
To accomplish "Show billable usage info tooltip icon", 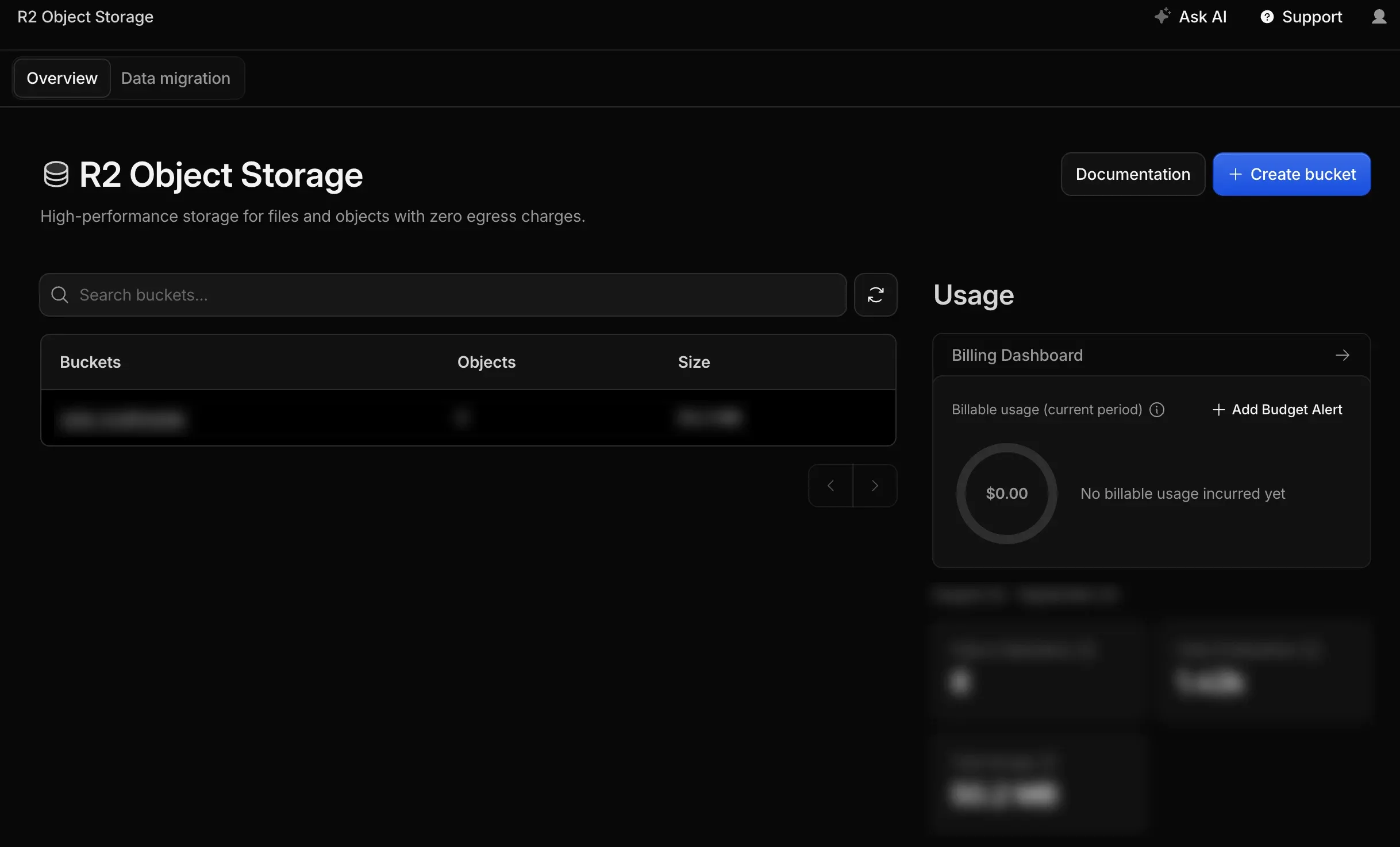I will point(1156,410).
